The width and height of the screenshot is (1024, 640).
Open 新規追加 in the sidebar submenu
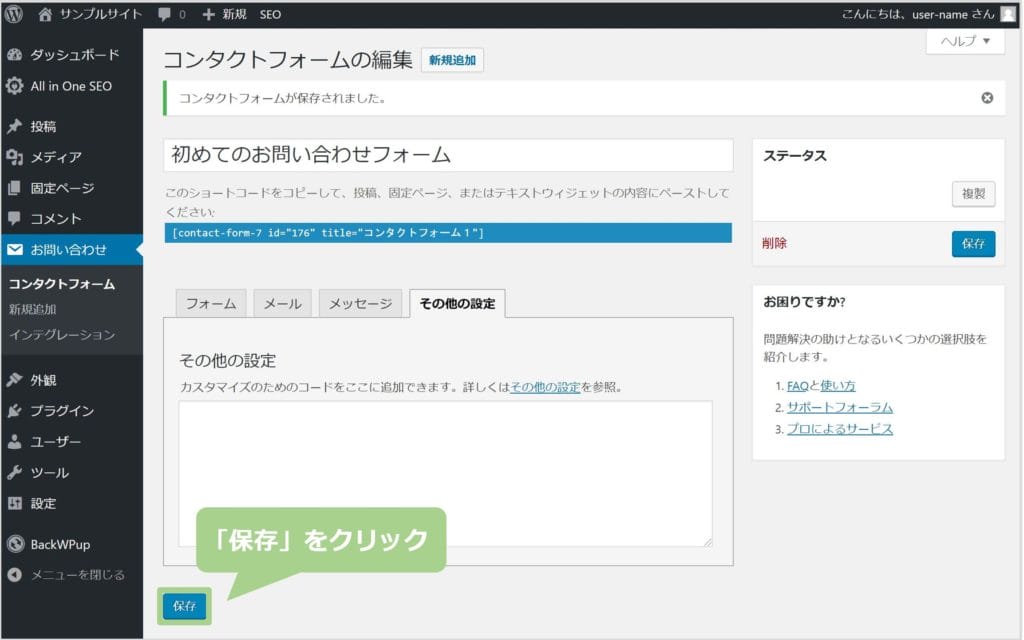pos(33,310)
